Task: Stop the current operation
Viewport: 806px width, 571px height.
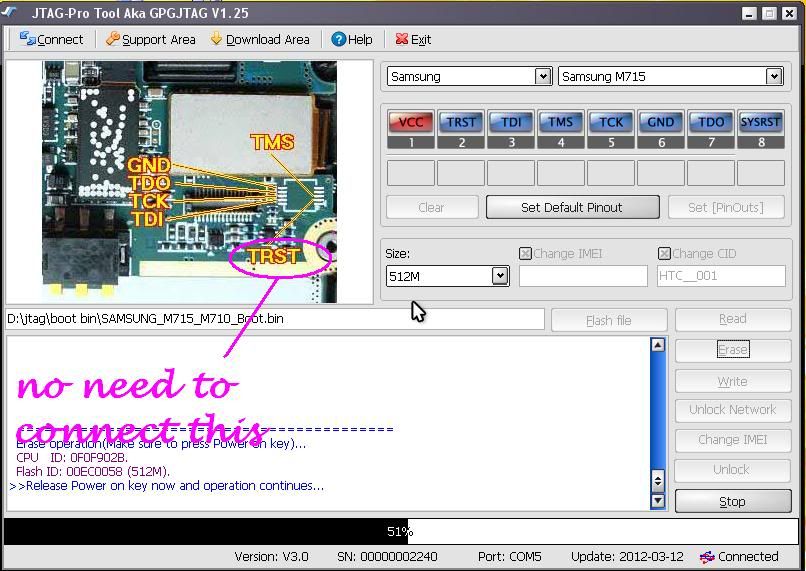Action: [732, 501]
